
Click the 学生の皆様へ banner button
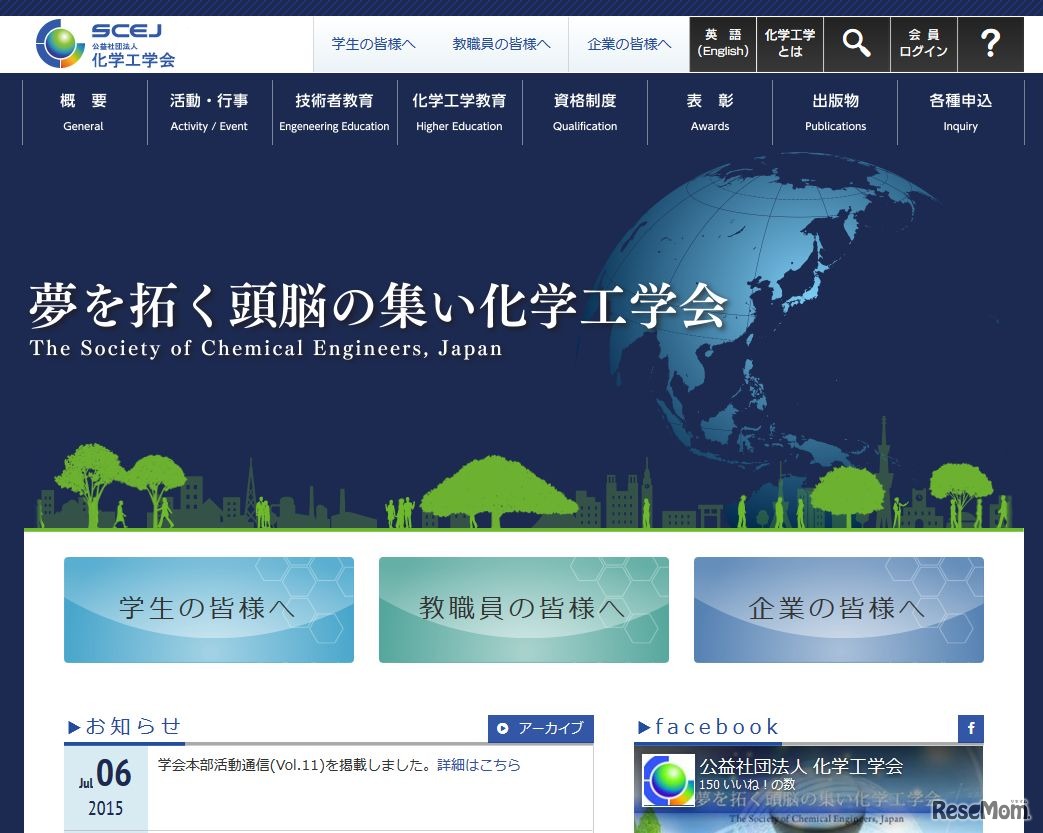(208, 609)
